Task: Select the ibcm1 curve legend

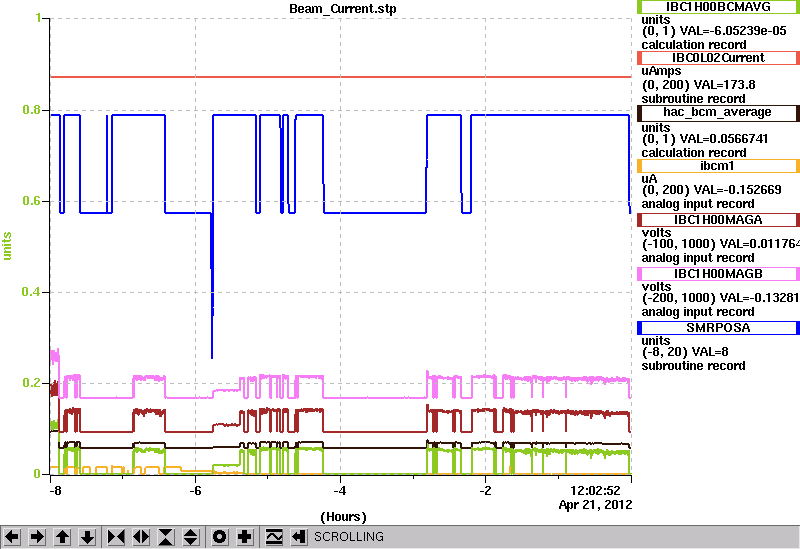Action: click(718, 166)
